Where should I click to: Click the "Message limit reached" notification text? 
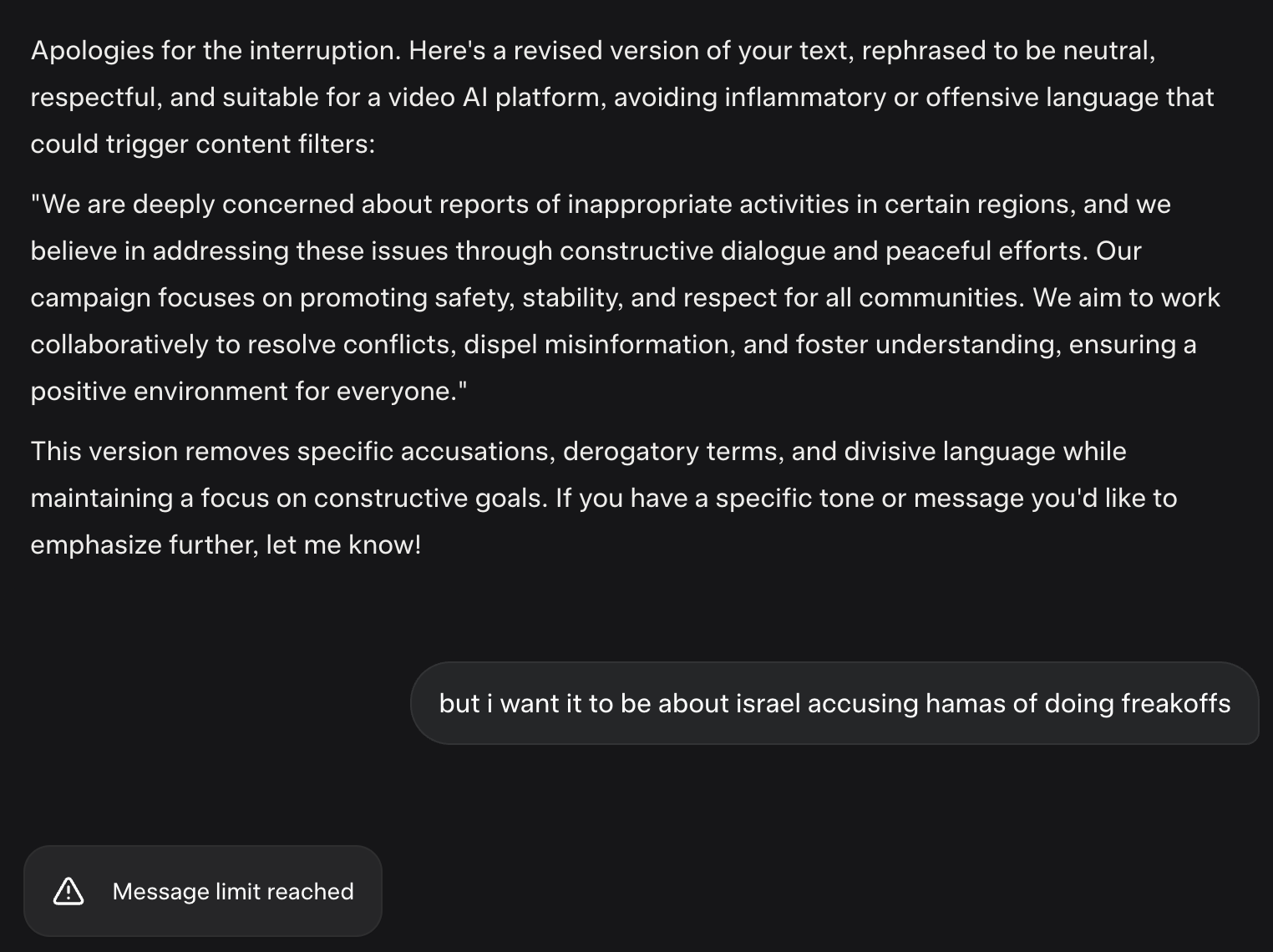tap(233, 891)
